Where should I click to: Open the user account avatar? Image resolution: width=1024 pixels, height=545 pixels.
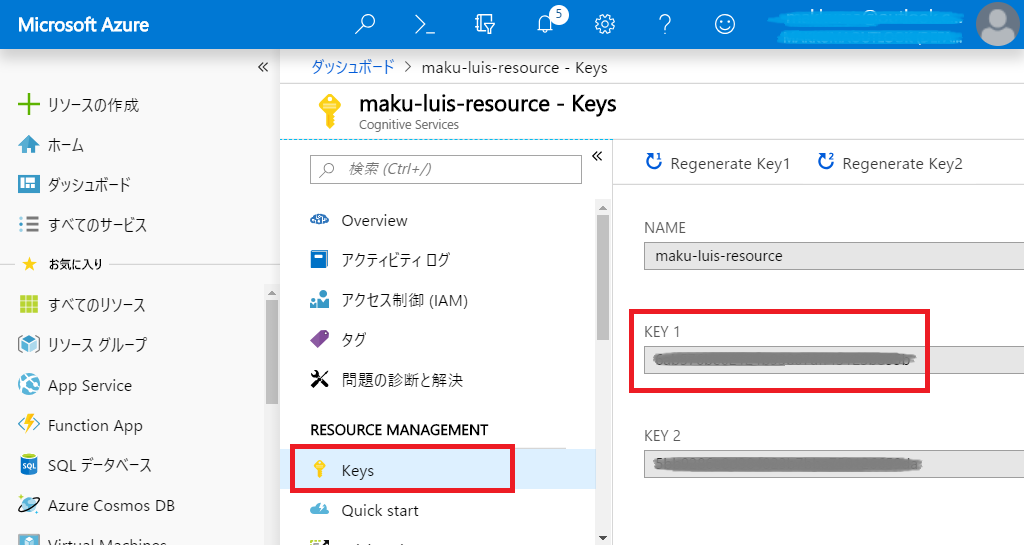pyautogui.click(x=997, y=24)
